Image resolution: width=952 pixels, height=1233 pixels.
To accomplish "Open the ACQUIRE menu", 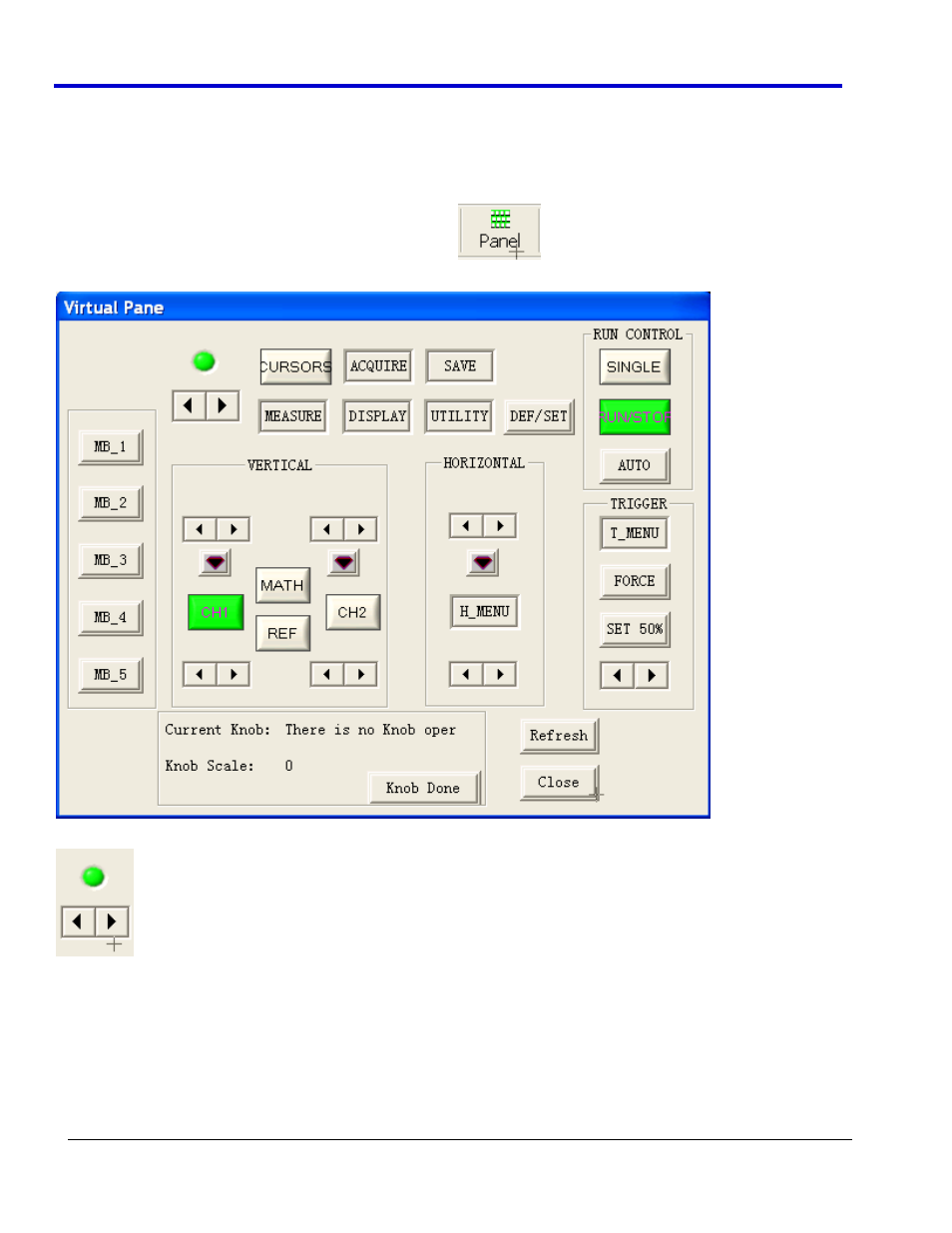I will pos(378,366).
